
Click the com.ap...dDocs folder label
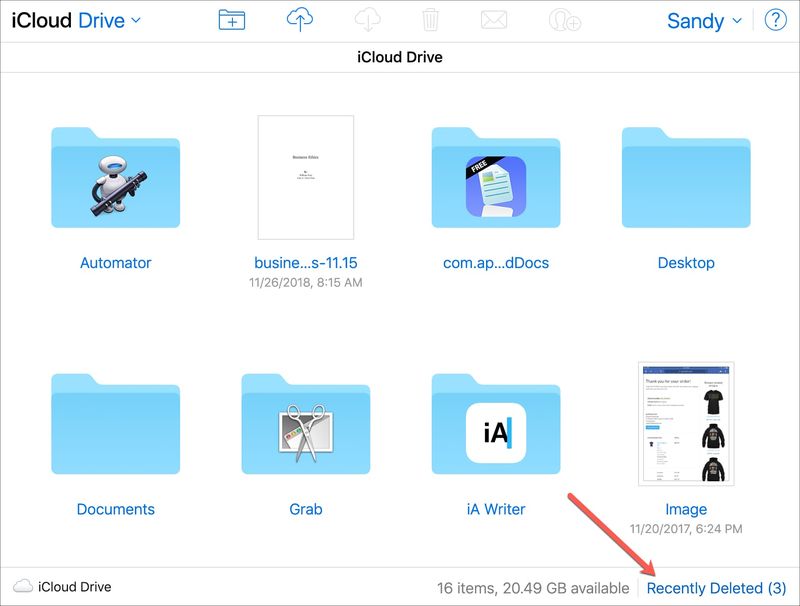tap(496, 263)
